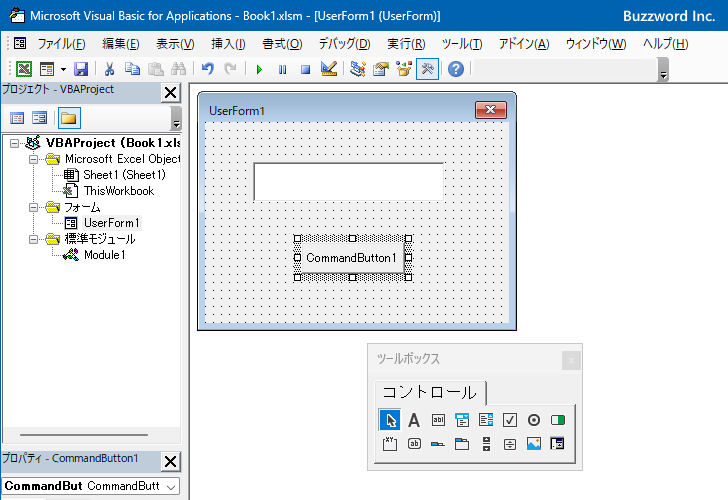Click the horizontal scrollbar in project panel
The image size is (728, 500).
[84, 435]
